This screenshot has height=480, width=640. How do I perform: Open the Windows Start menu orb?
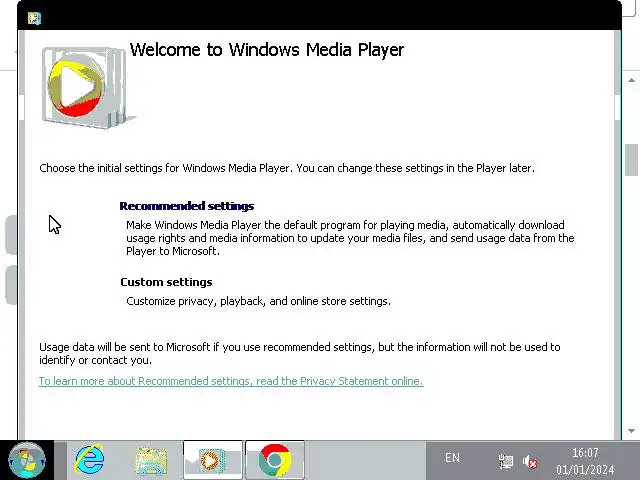[27, 460]
